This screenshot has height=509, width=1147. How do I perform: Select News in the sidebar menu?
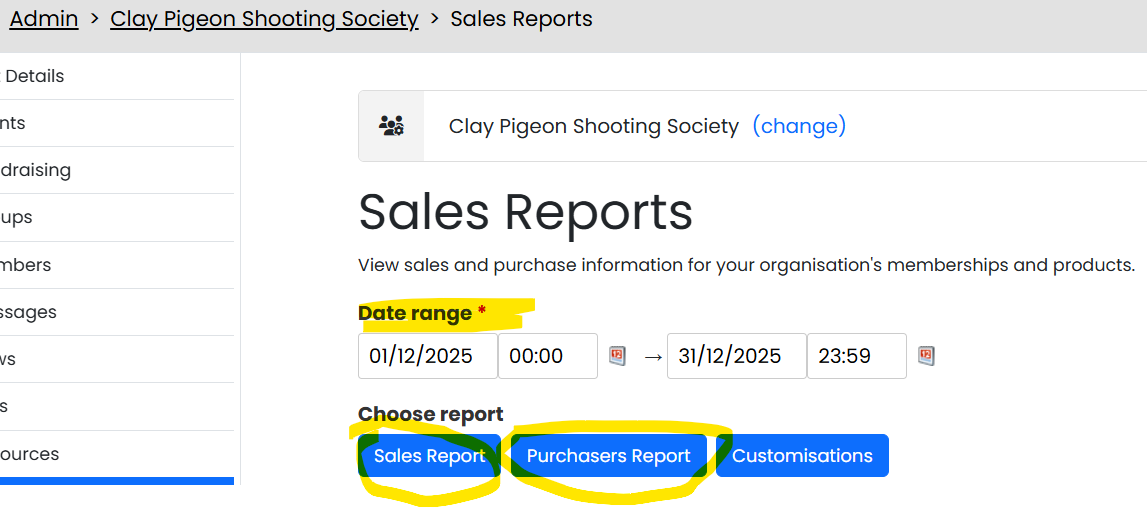[8, 359]
